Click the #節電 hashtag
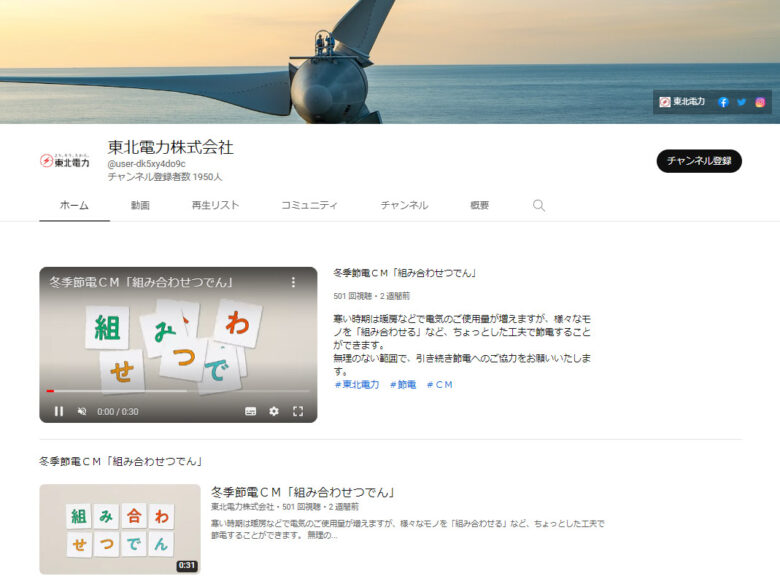Viewport: 780px width, 576px height. [x=403, y=384]
